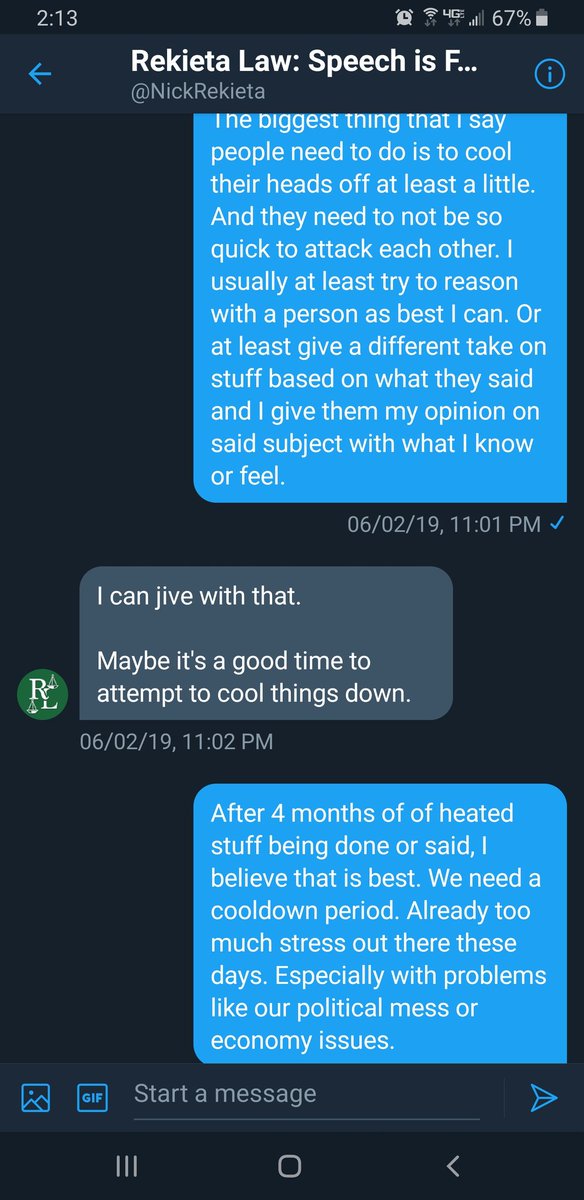The width and height of the screenshot is (584, 1200).
Task: Tap the send message arrow icon
Action: (x=543, y=1097)
